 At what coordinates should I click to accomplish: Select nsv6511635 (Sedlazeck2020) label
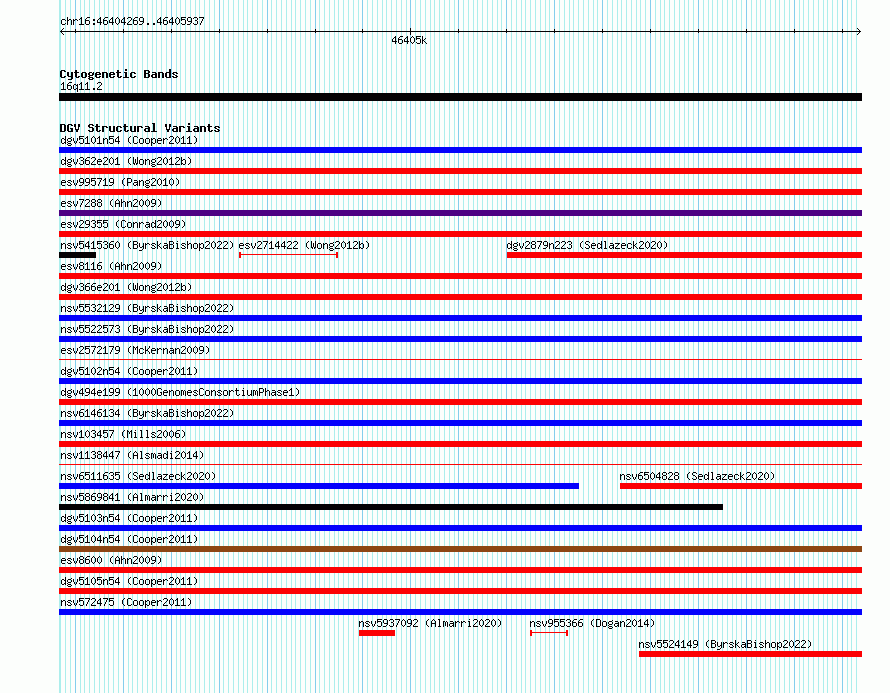(x=138, y=476)
